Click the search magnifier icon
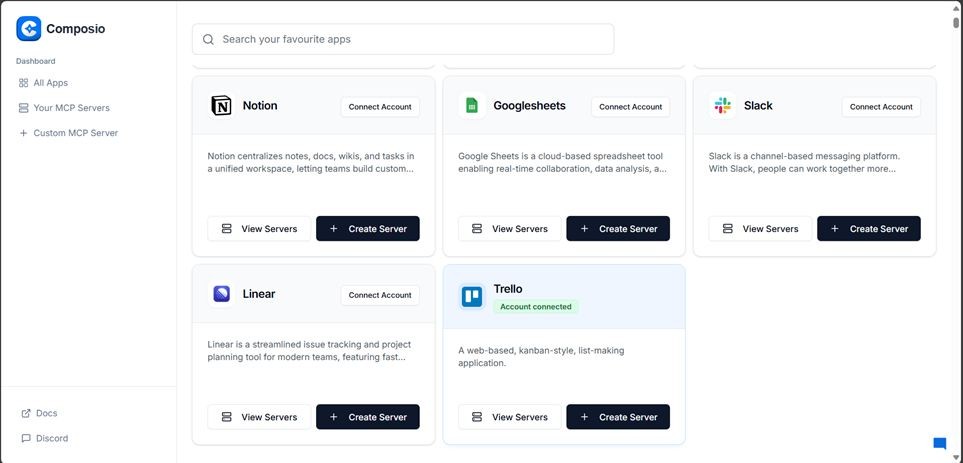The height and width of the screenshot is (463, 963). point(208,40)
